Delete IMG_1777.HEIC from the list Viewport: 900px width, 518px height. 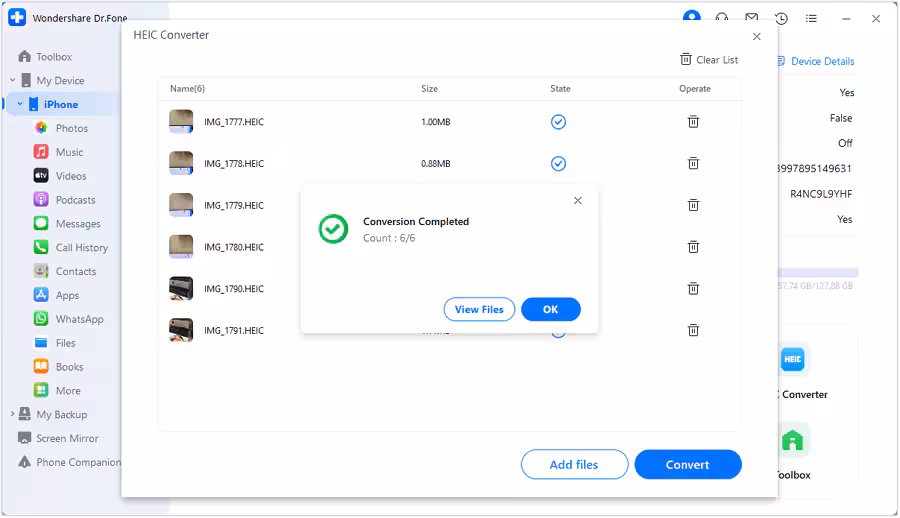pos(693,122)
